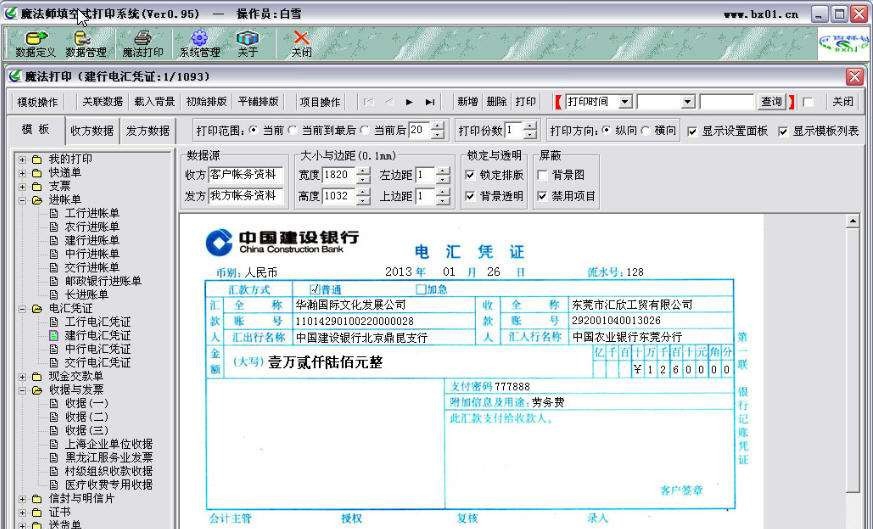Click 删除 button
The image size is (873, 529).
coord(496,102)
